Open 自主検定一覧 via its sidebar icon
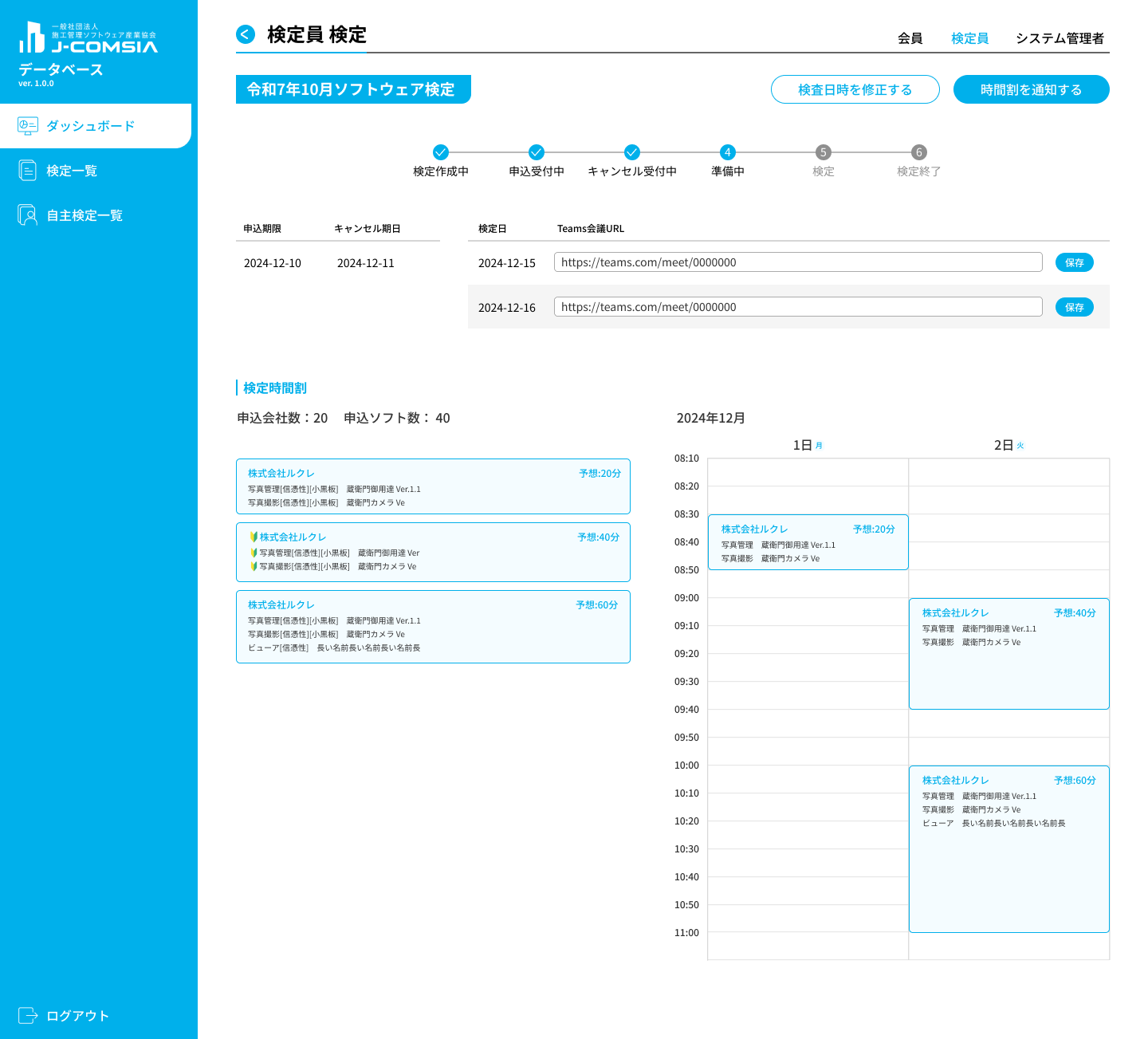 28,215
